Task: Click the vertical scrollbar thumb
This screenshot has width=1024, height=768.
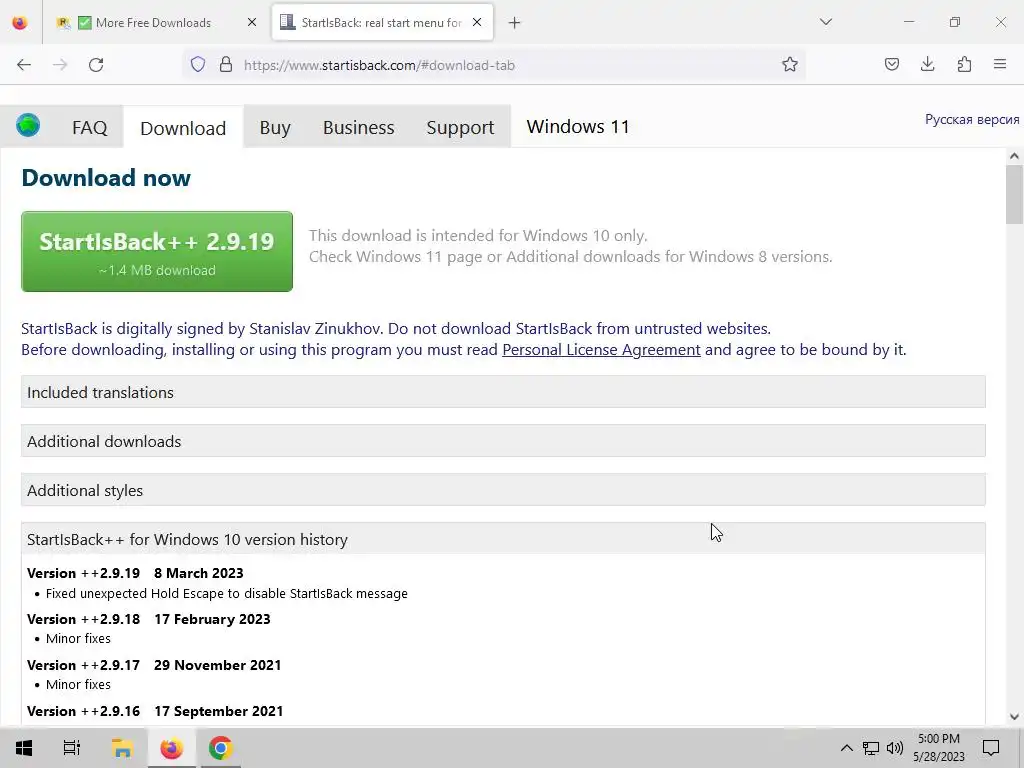Action: pyautogui.click(x=1014, y=195)
